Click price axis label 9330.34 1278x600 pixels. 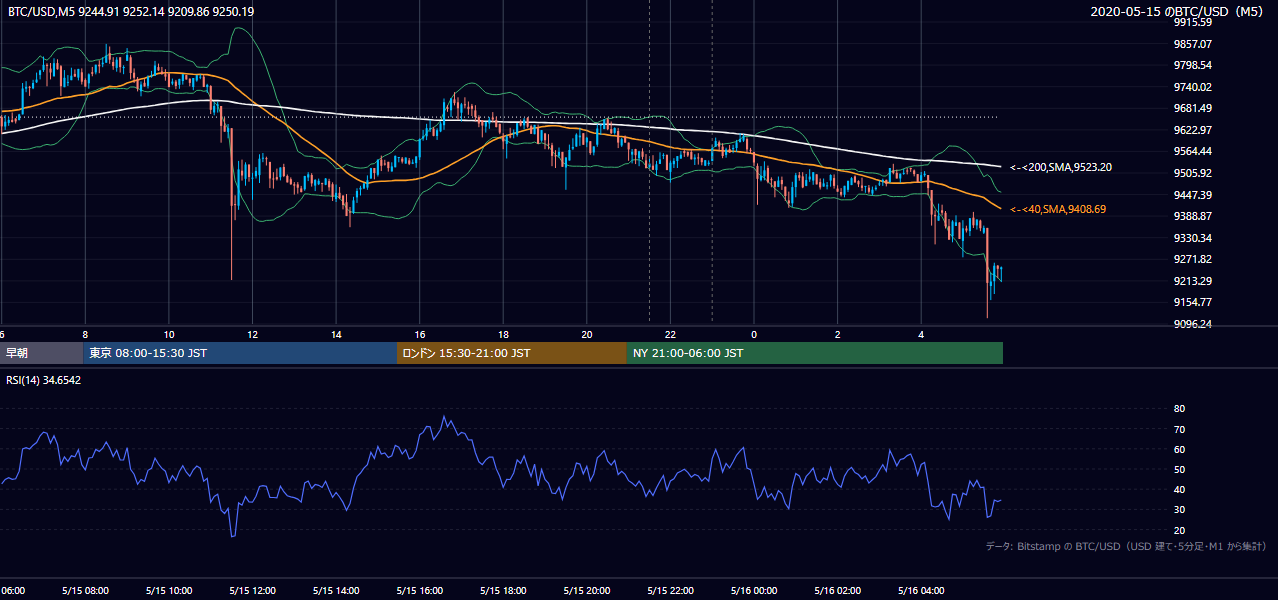coord(1193,238)
